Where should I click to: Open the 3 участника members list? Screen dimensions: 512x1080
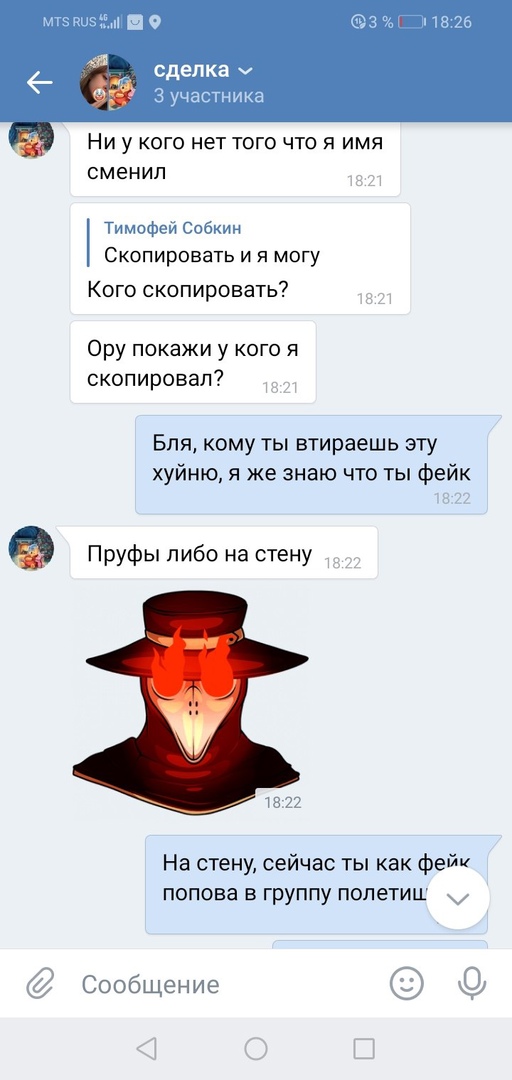tap(209, 96)
